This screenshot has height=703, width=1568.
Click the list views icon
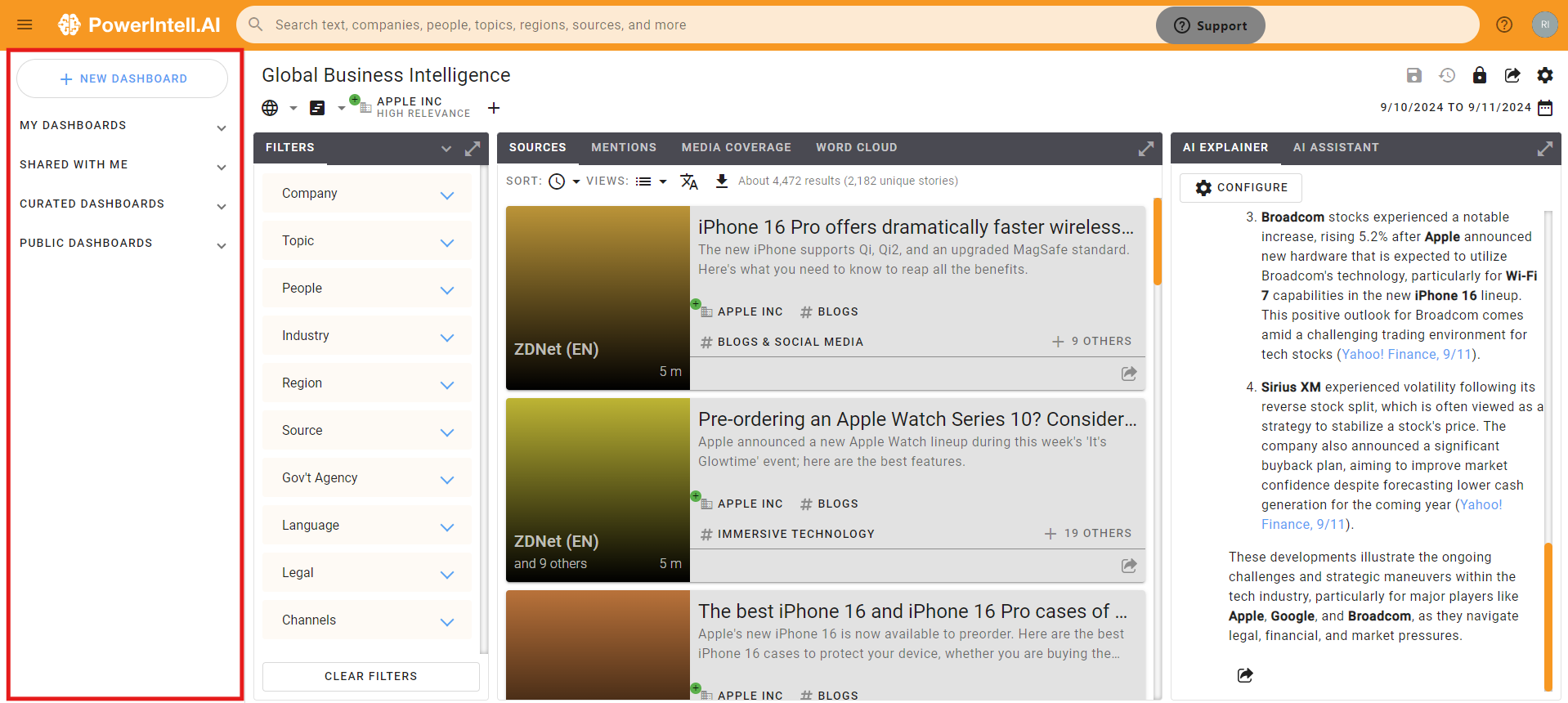point(643,181)
